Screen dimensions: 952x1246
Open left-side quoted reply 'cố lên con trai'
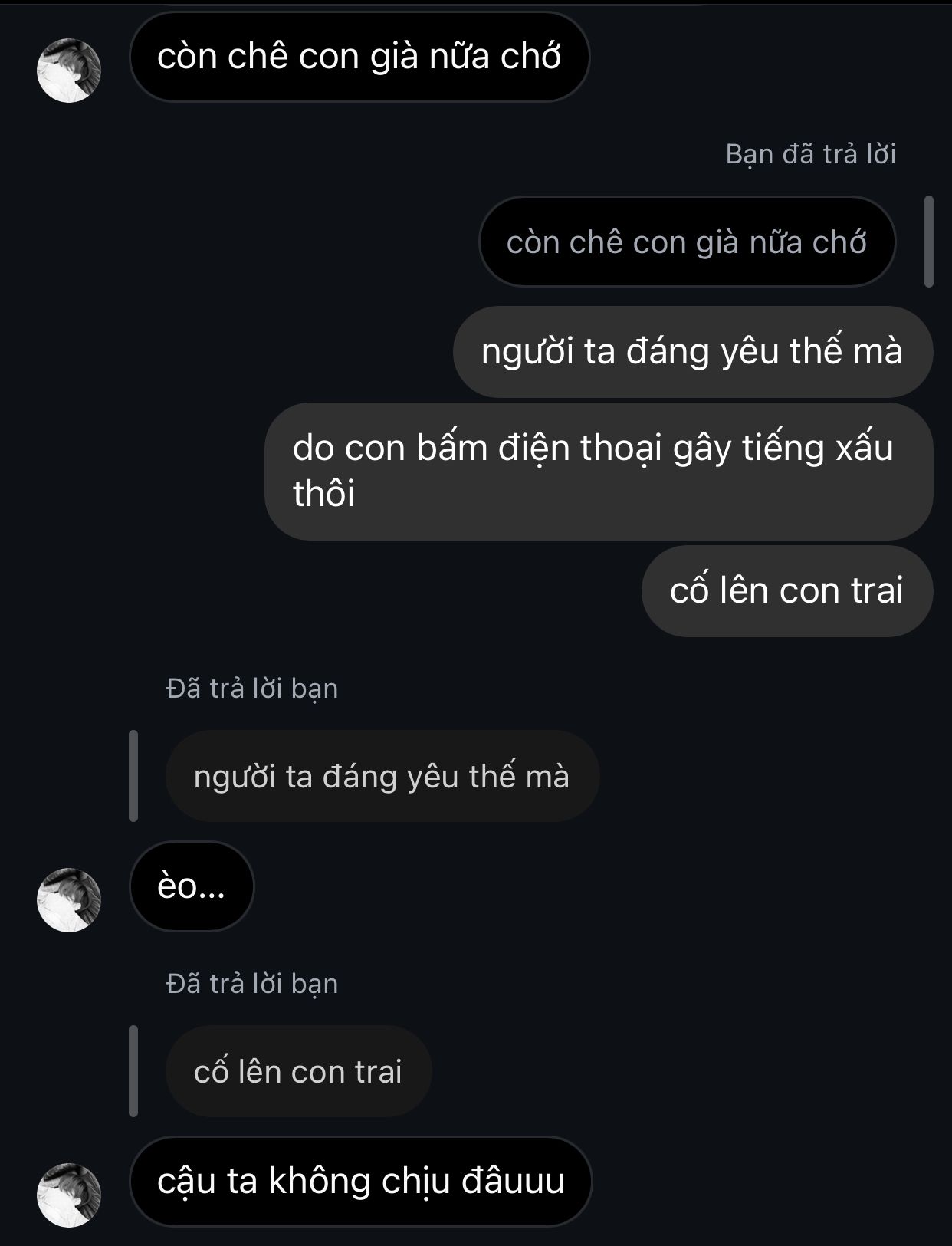[x=298, y=1071]
